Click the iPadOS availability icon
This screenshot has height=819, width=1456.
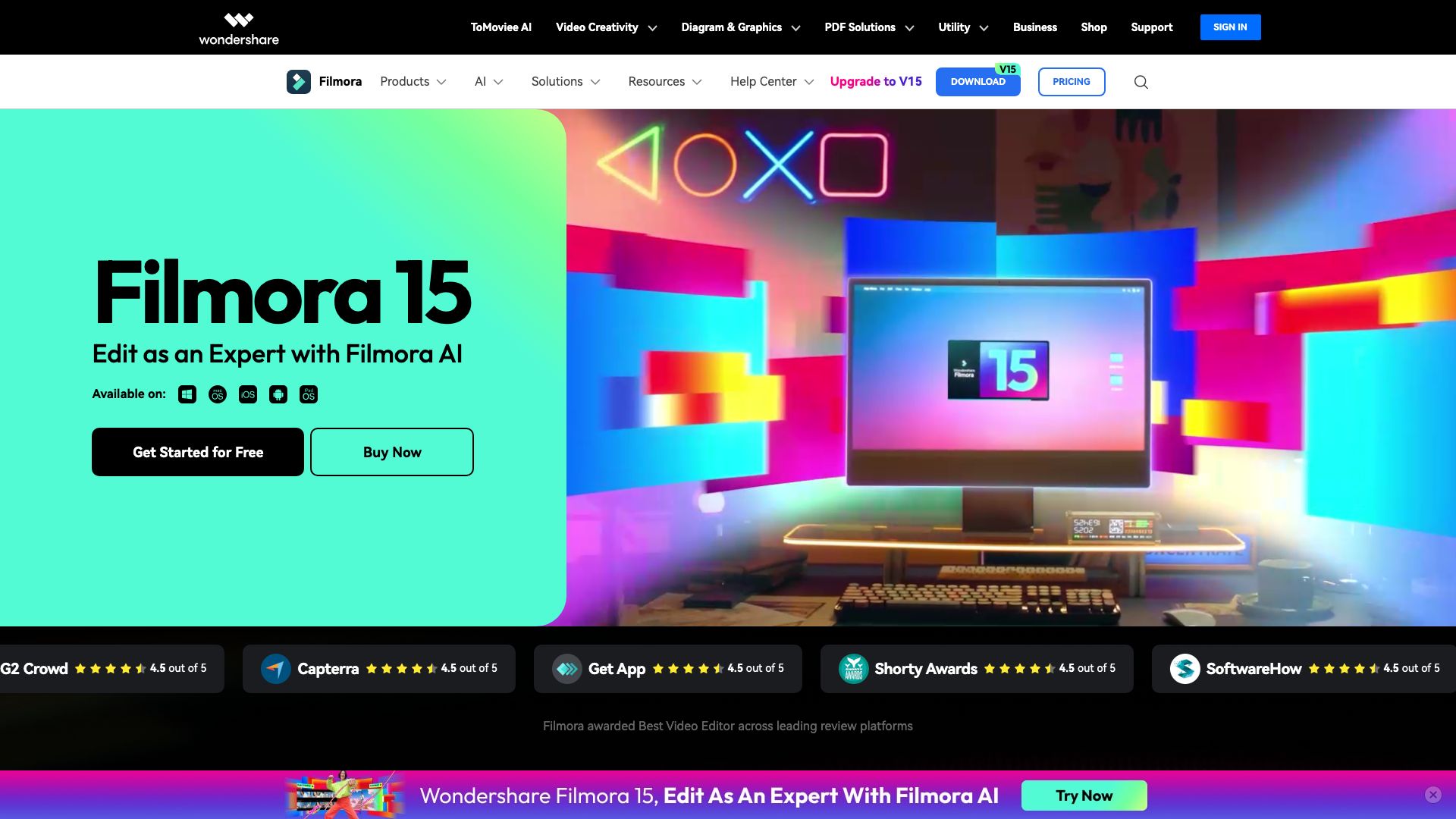308,394
